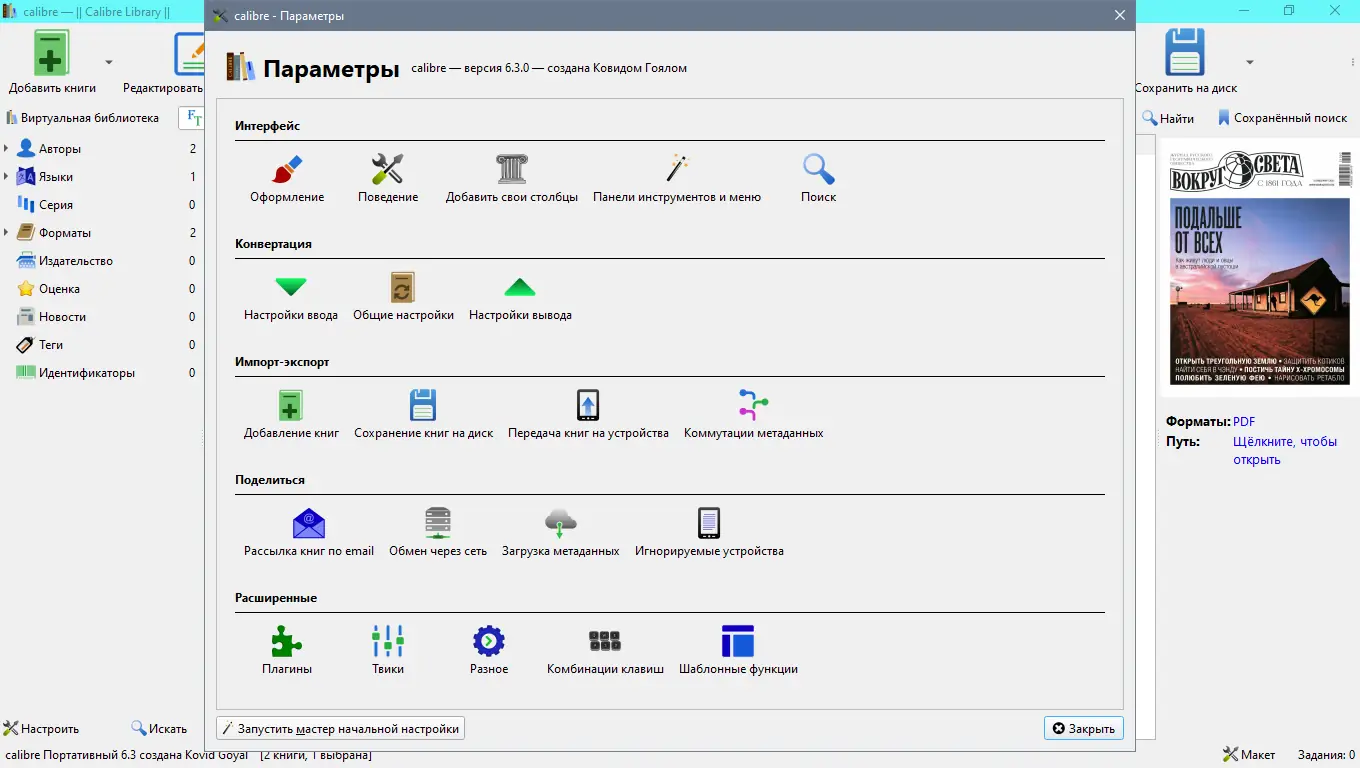The width and height of the screenshot is (1360, 768).
Task: Expand the Языки tree node
Action: (6, 177)
